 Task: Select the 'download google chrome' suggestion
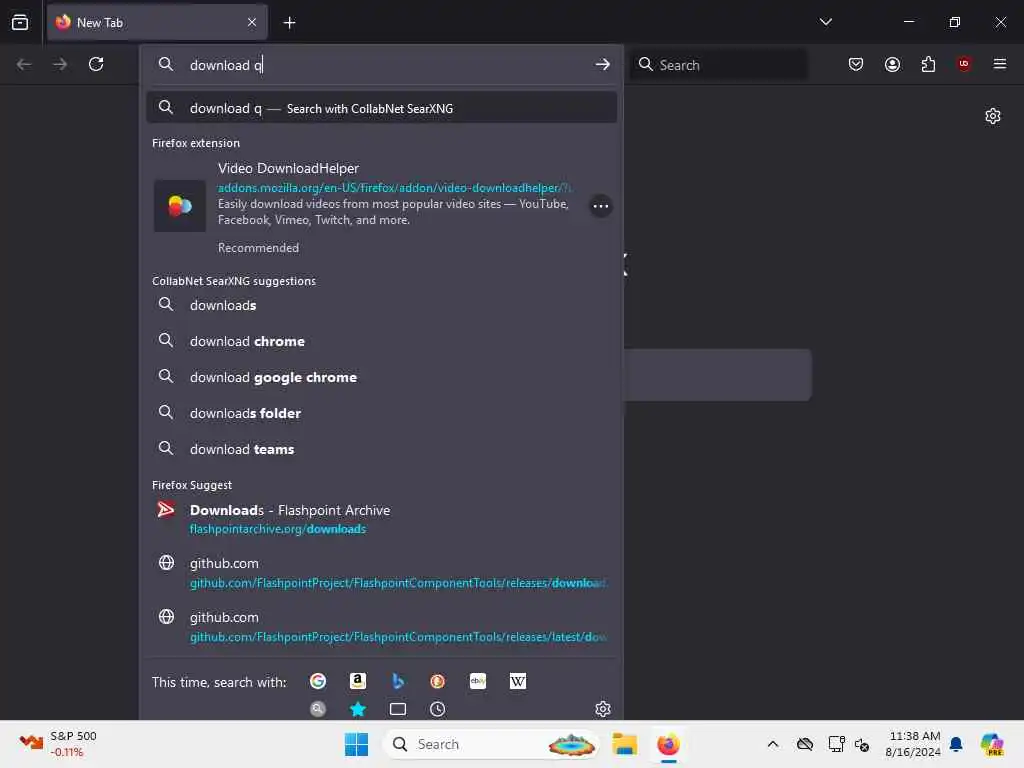pos(381,377)
